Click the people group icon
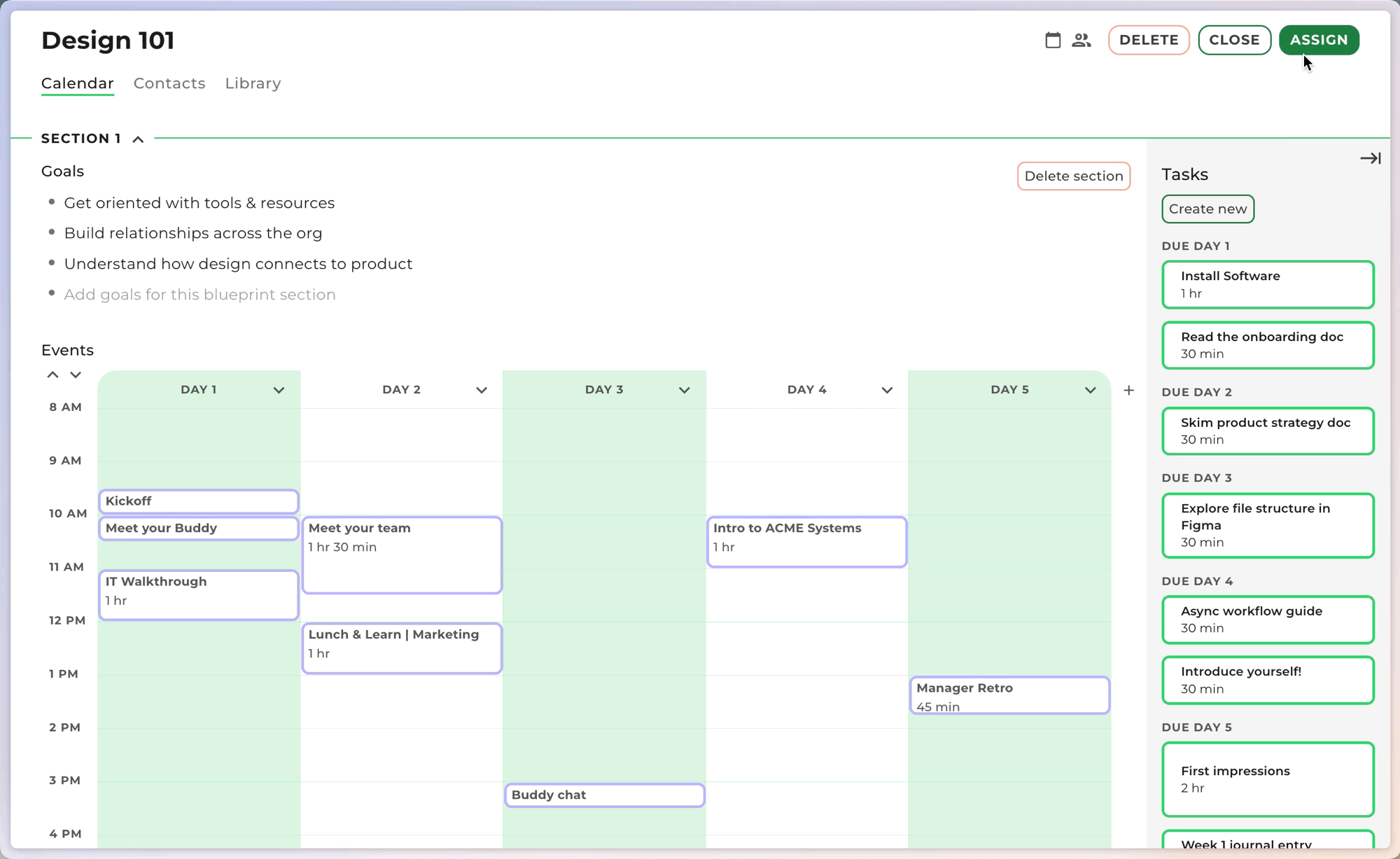 pyautogui.click(x=1081, y=40)
